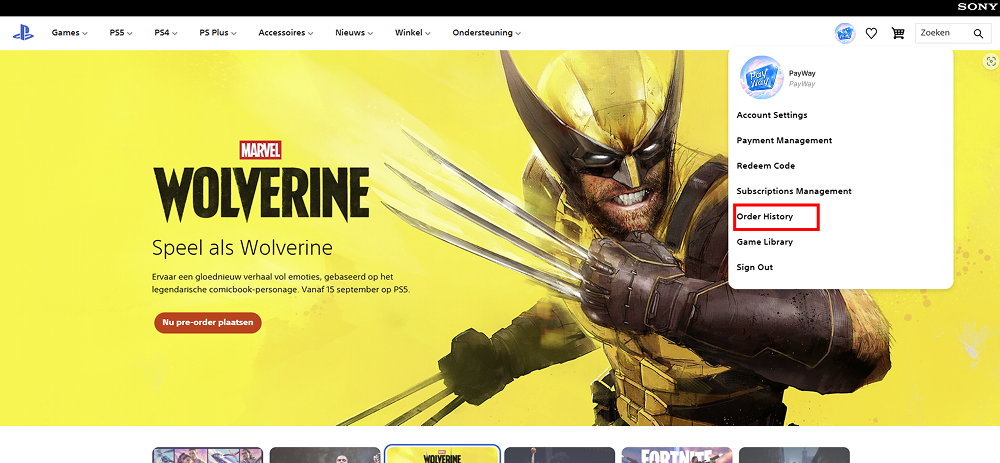Click the SONY logo in the top bar
Image resolution: width=1000 pixels, height=463 pixels.
pyautogui.click(x=976, y=7)
